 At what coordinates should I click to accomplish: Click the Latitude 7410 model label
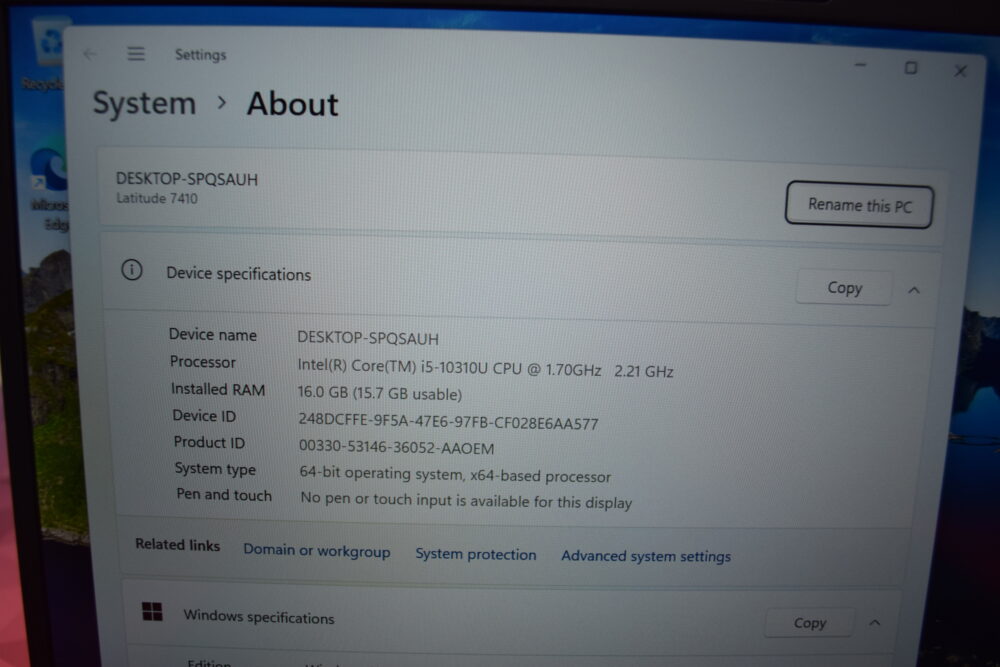(157, 198)
